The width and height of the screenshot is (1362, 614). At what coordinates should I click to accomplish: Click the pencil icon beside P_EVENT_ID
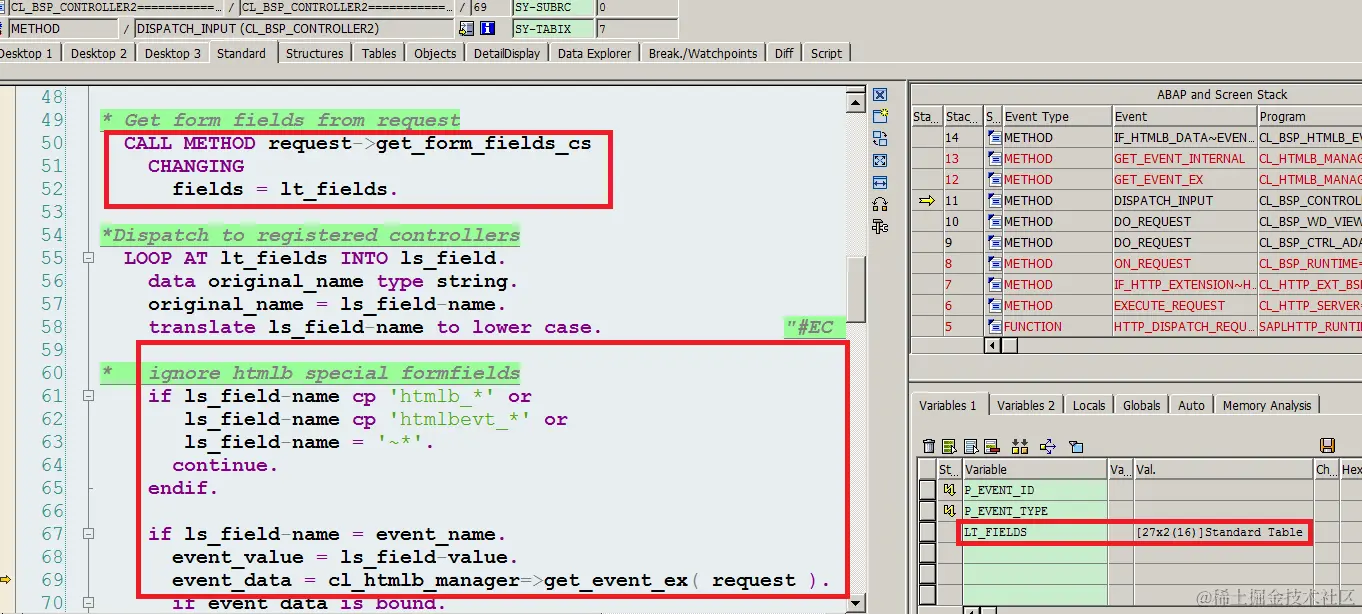click(949, 490)
